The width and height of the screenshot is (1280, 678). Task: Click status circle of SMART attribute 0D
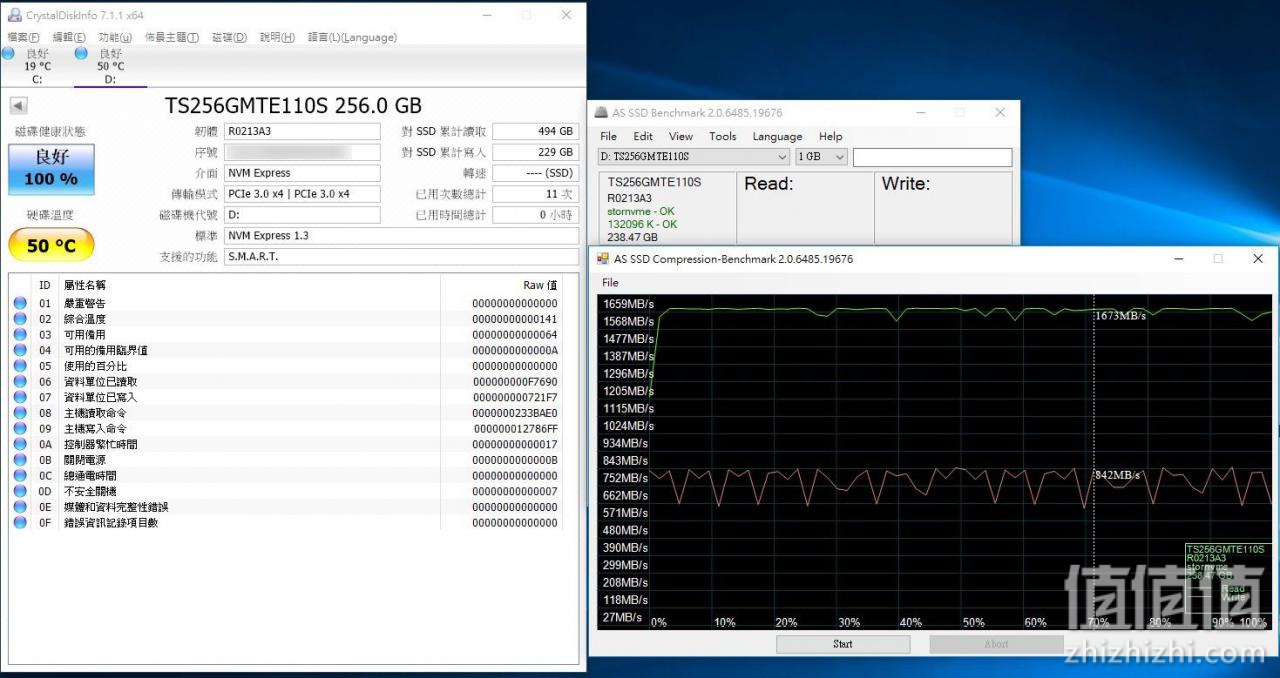coord(20,491)
